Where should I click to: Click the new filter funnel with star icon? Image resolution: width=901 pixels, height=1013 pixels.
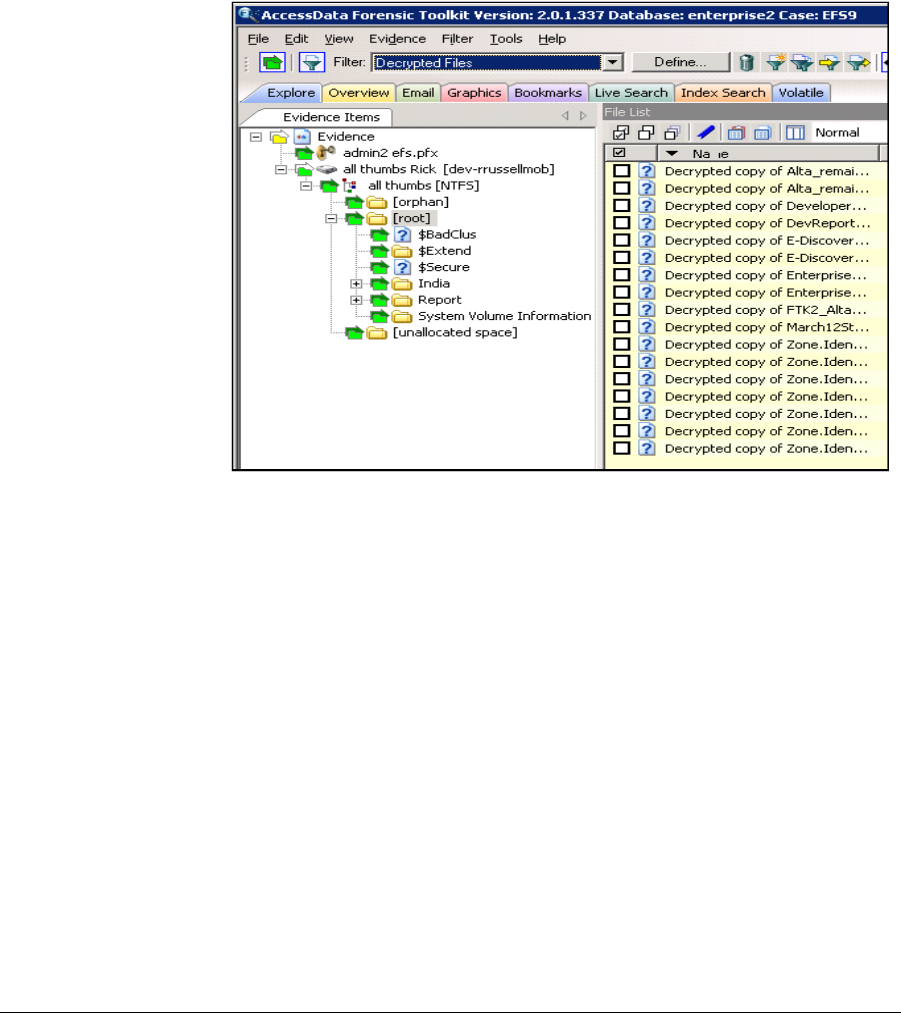[775, 63]
